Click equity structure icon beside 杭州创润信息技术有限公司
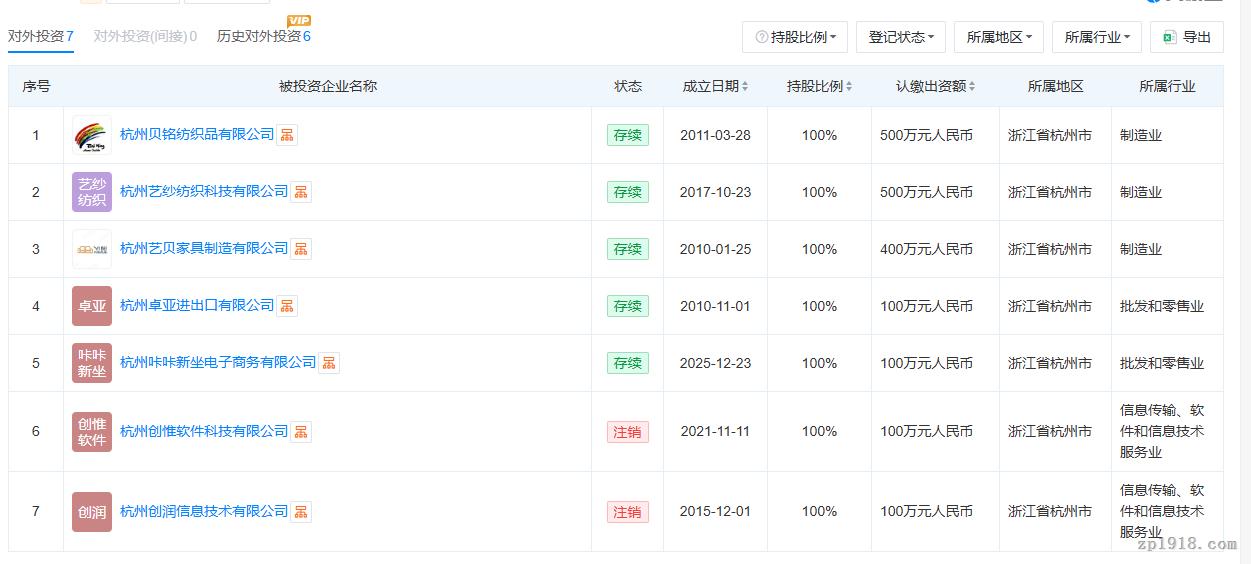 click(x=301, y=512)
